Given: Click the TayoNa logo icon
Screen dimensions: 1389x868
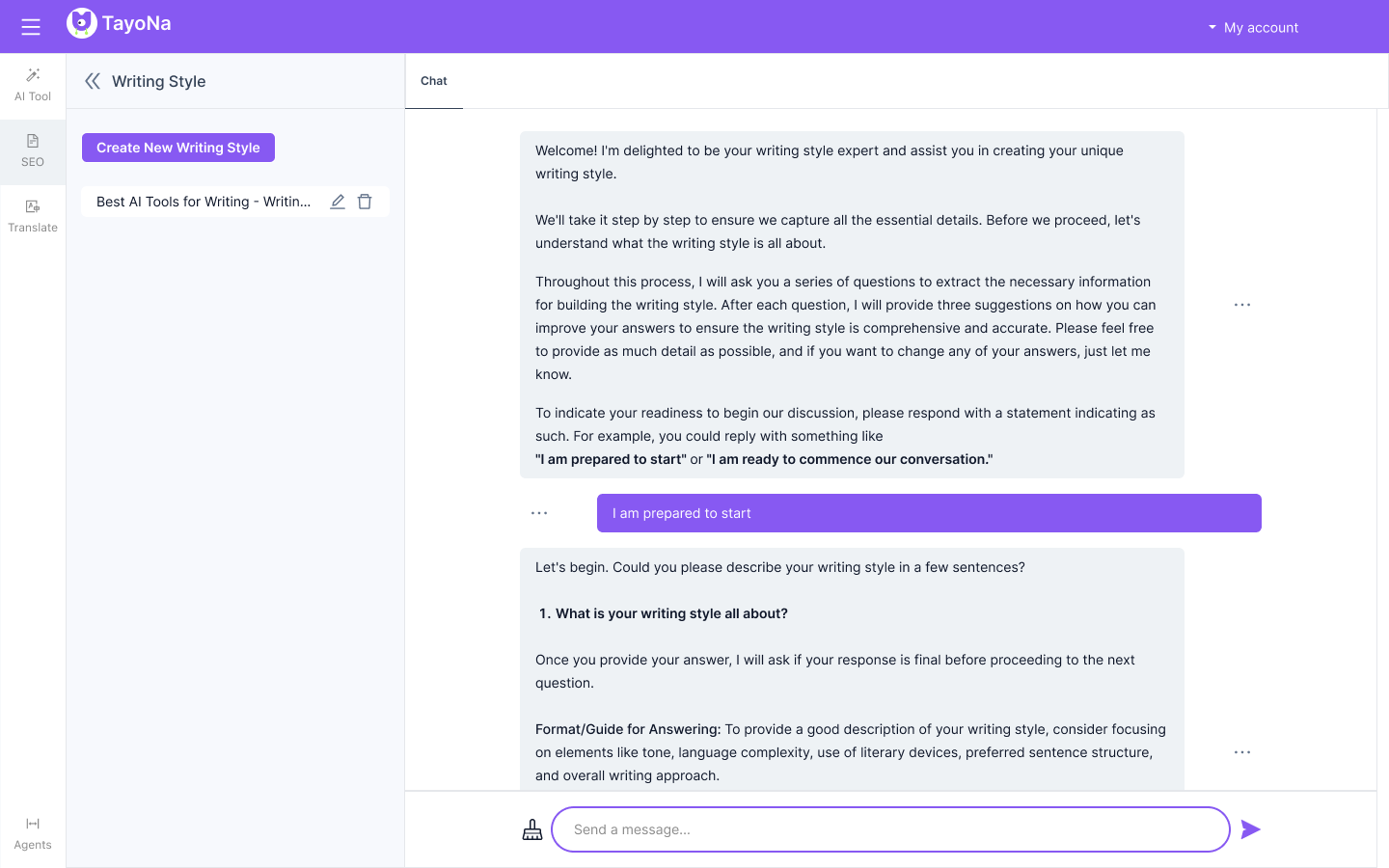Looking at the screenshot, I should (x=82, y=23).
